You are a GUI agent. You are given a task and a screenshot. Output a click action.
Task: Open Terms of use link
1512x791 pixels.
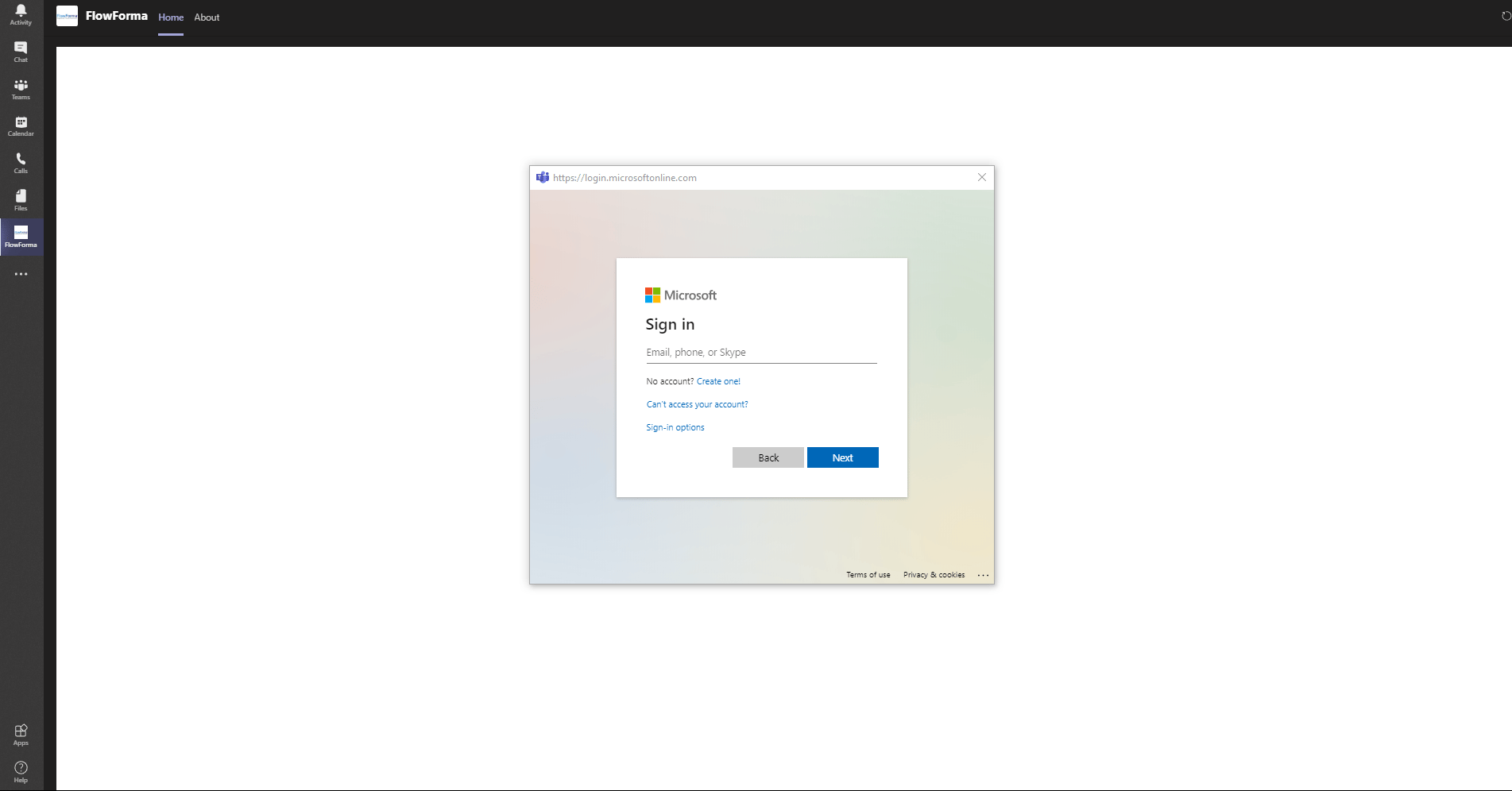(868, 575)
